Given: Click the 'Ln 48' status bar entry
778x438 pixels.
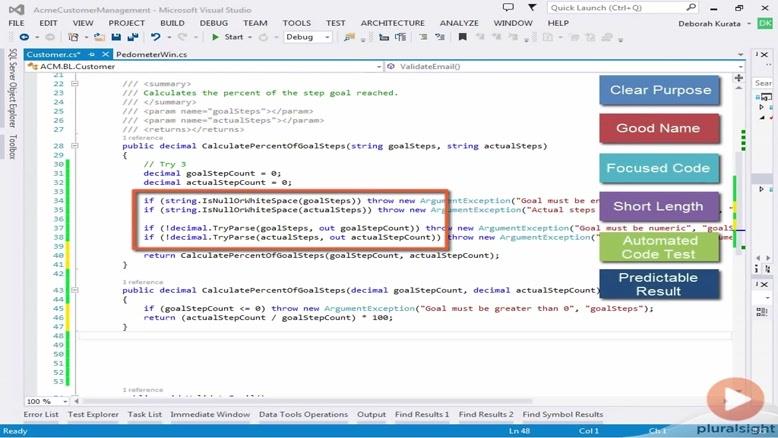Looking at the screenshot, I should [519, 431].
